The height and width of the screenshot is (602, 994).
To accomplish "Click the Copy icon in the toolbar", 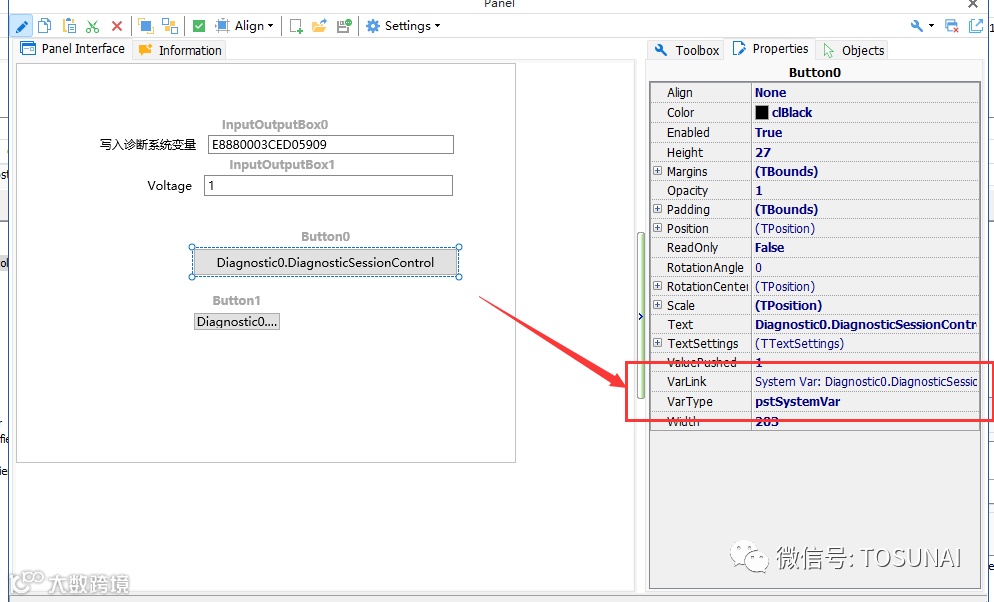I will point(44,26).
